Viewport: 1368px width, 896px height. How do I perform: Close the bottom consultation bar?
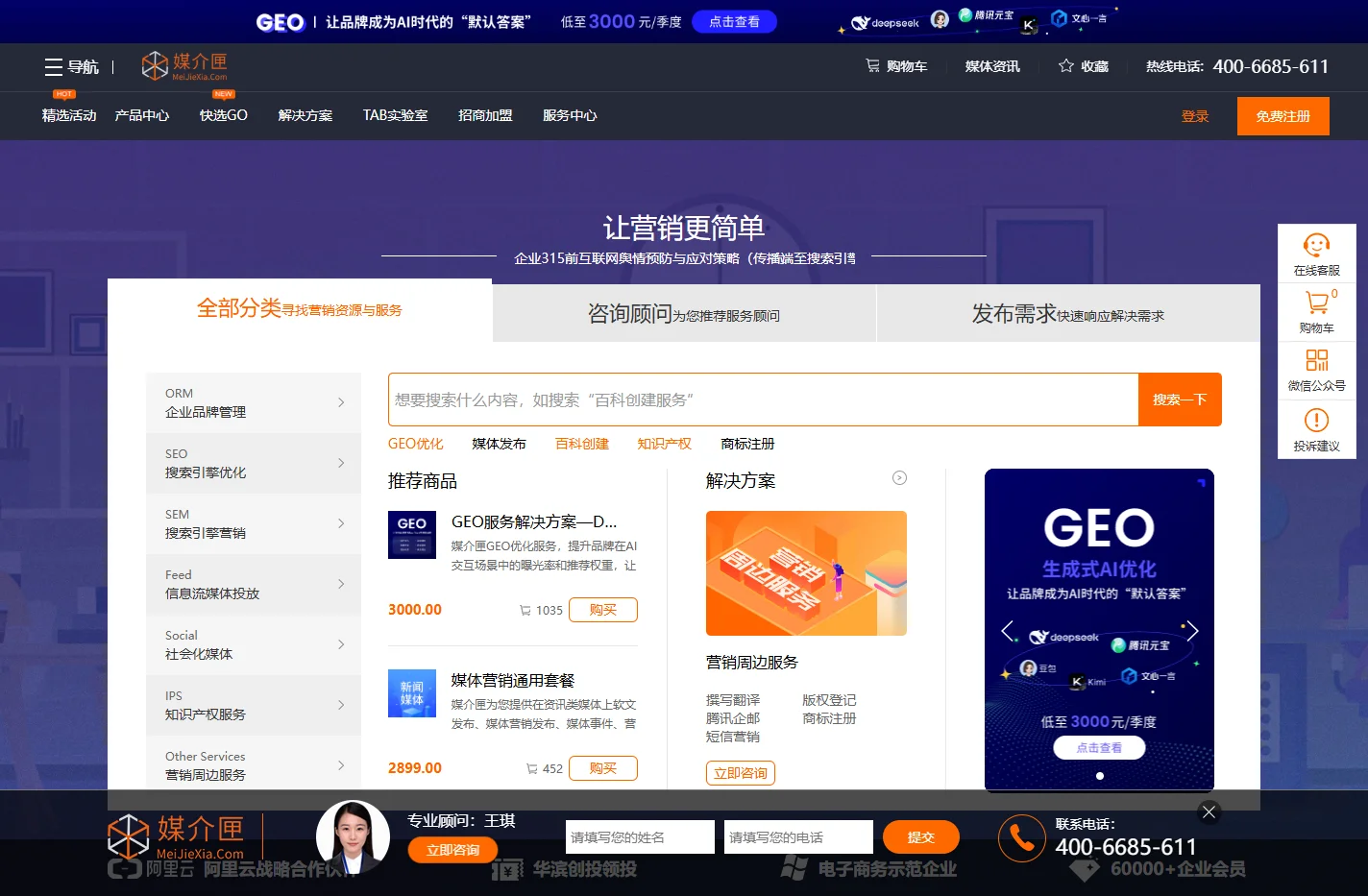pos(1209,812)
